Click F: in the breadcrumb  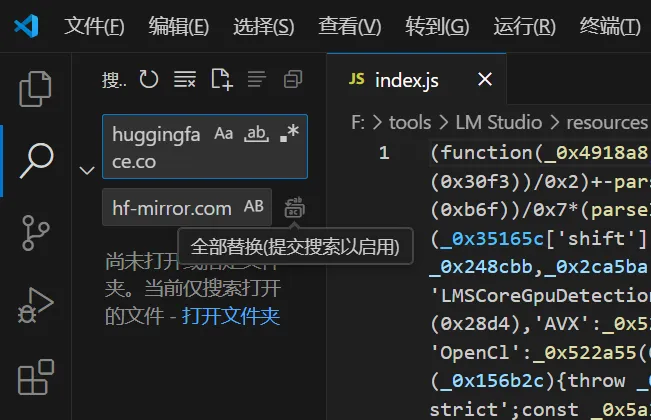pyautogui.click(x=358, y=122)
